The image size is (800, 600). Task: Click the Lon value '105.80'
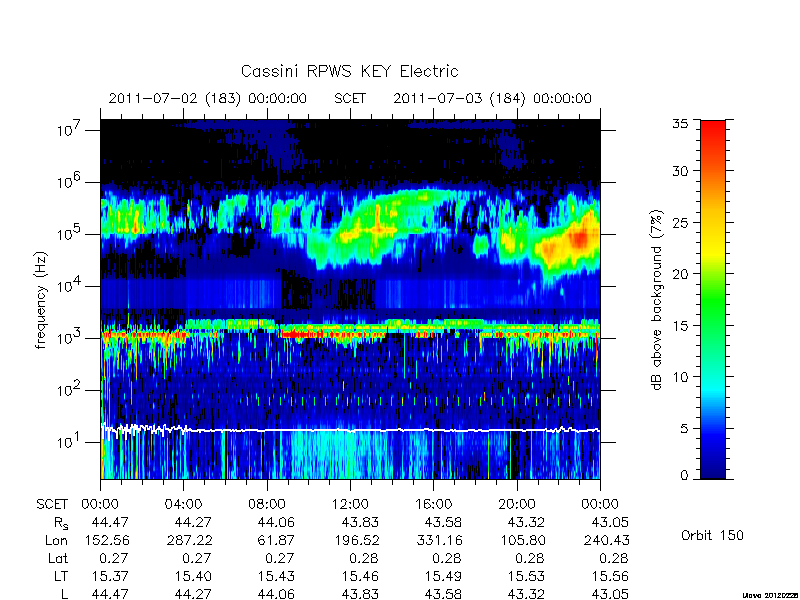pos(523,540)
